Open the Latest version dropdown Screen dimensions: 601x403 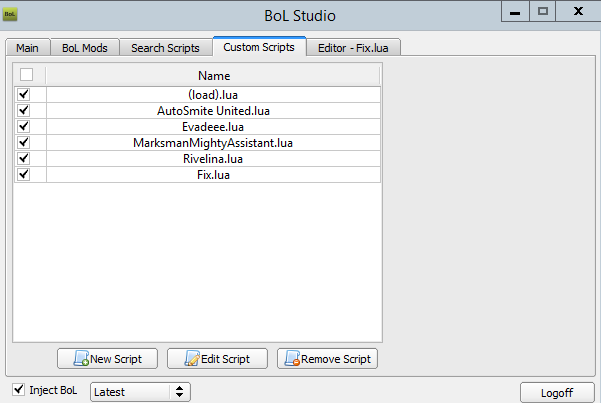click(140, 392)
